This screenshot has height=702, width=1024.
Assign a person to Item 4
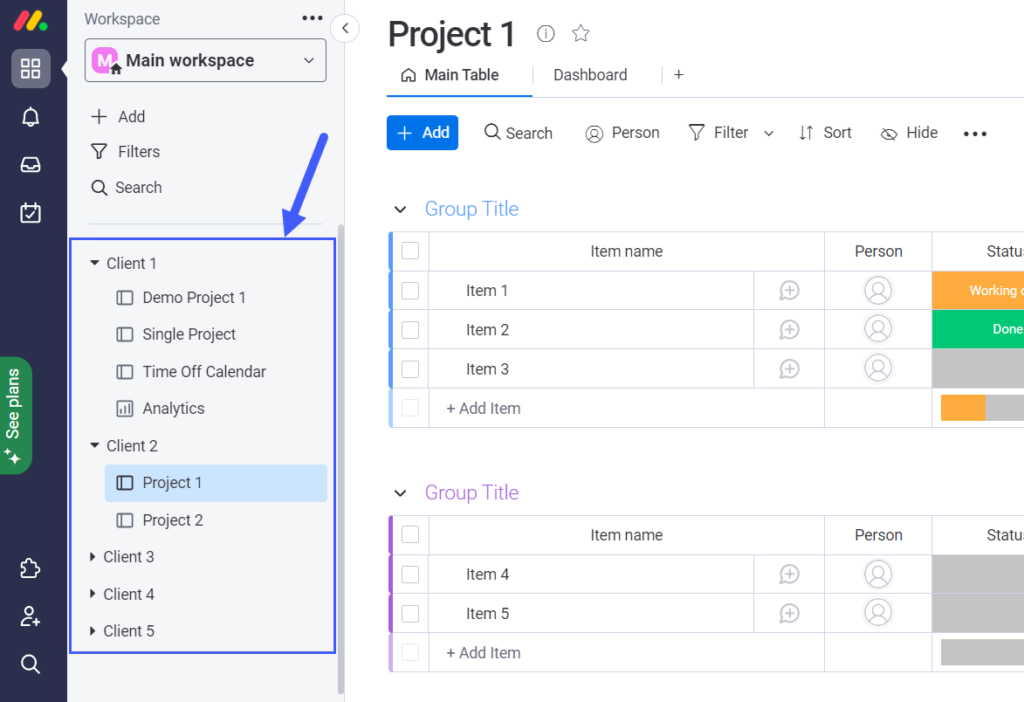(878, 574)
